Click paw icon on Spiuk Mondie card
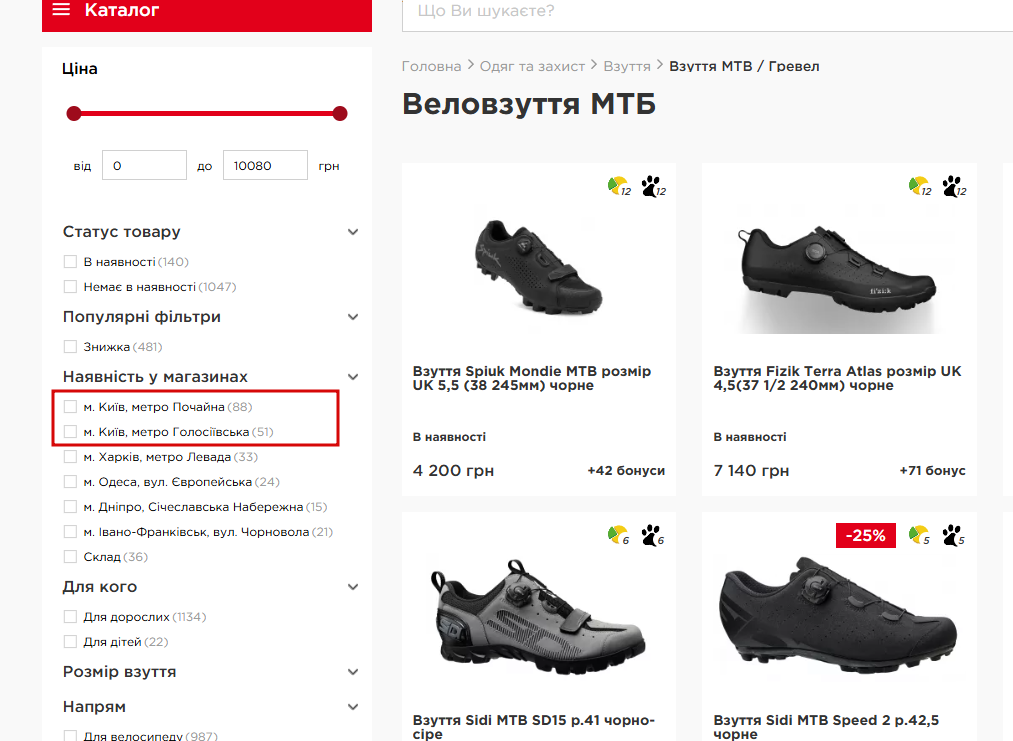 651,186
